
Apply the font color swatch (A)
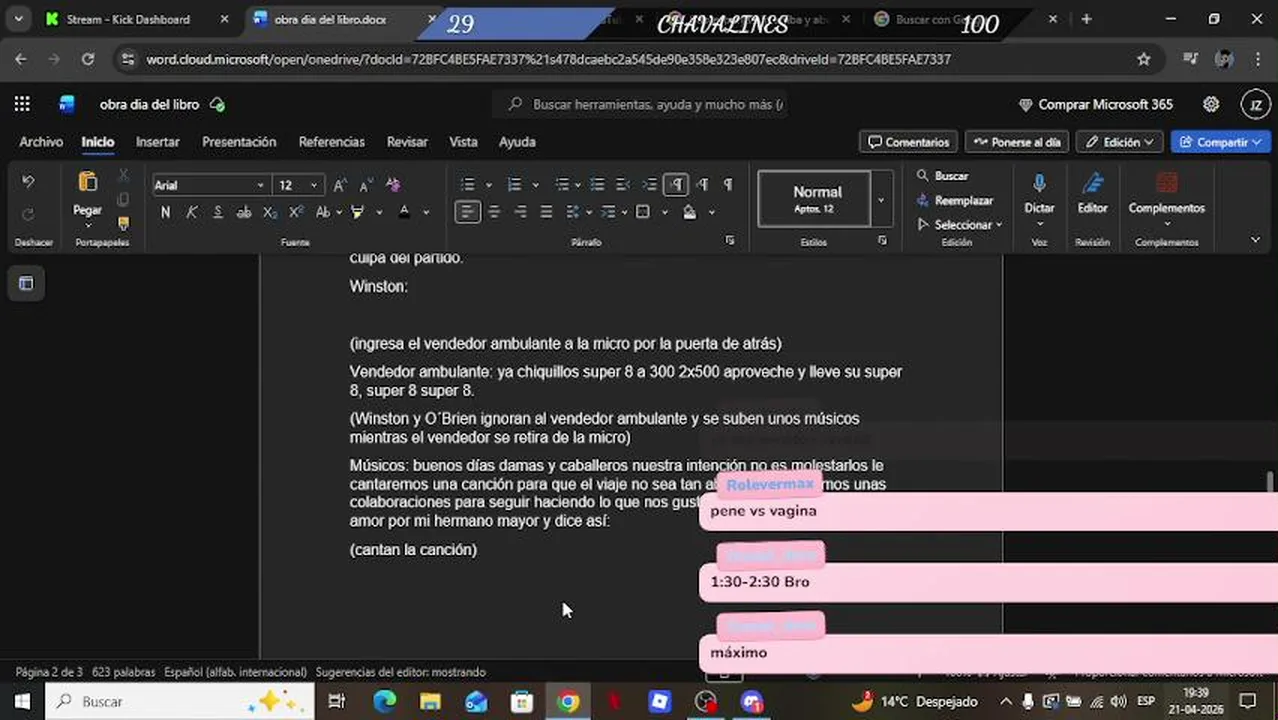[404, 212]
